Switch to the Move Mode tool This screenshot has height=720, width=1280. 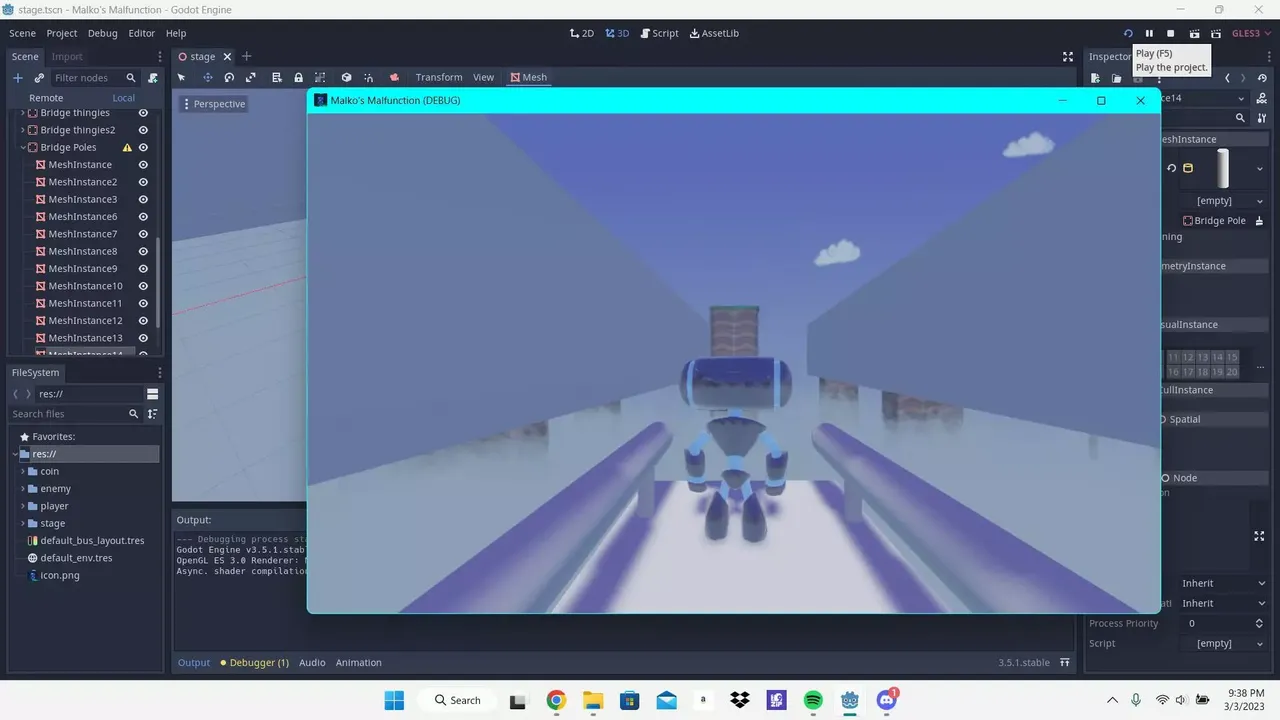208,77
